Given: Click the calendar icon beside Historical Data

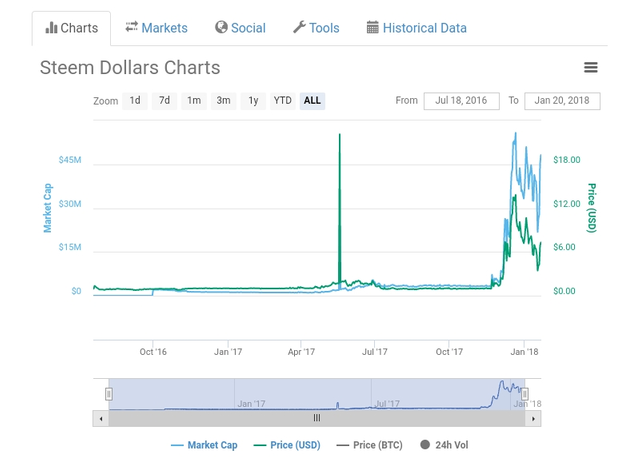Looking at the screenshot, I should pos(373,27).
